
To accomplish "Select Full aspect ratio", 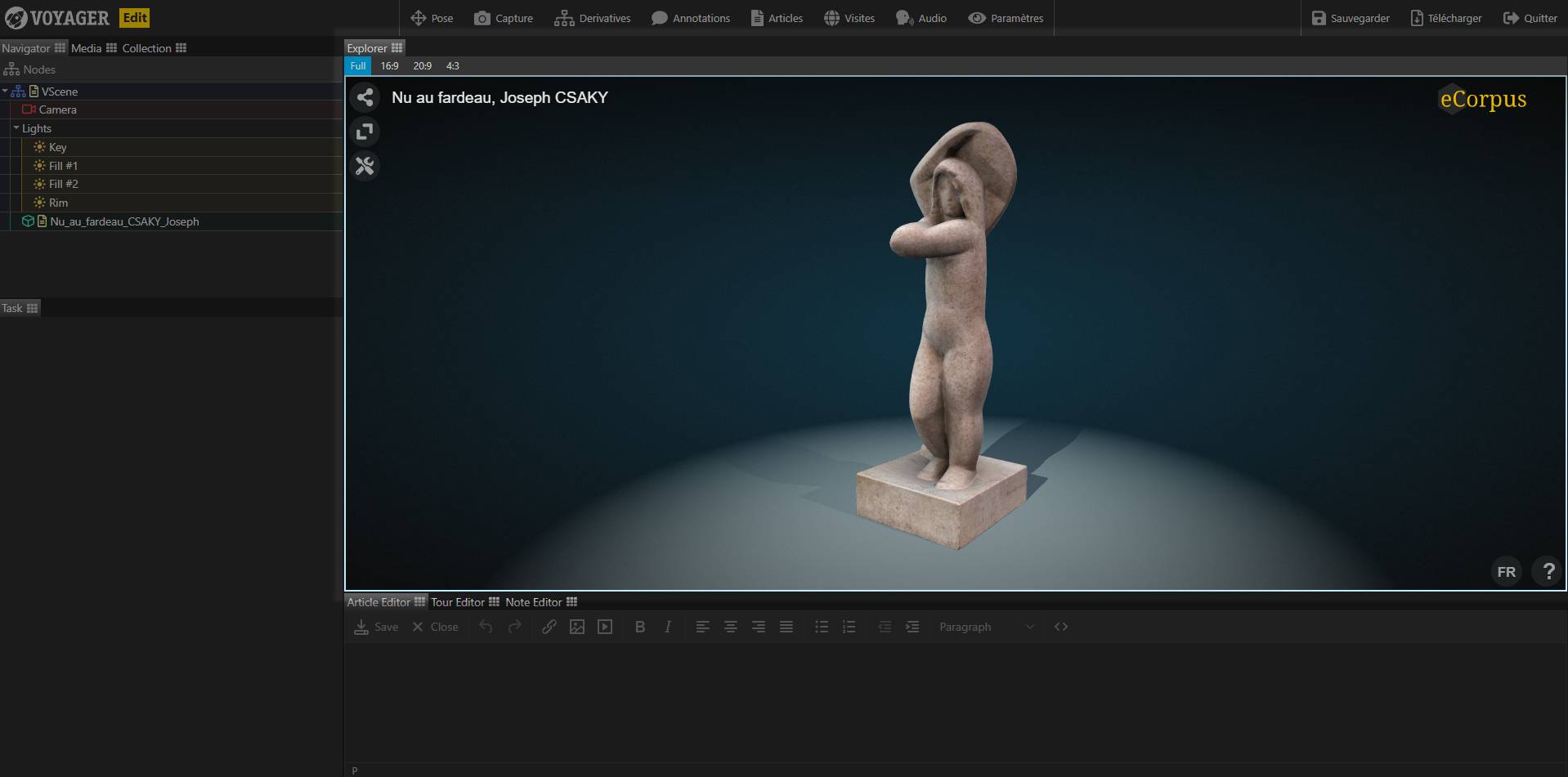I will tap(358, 66).
